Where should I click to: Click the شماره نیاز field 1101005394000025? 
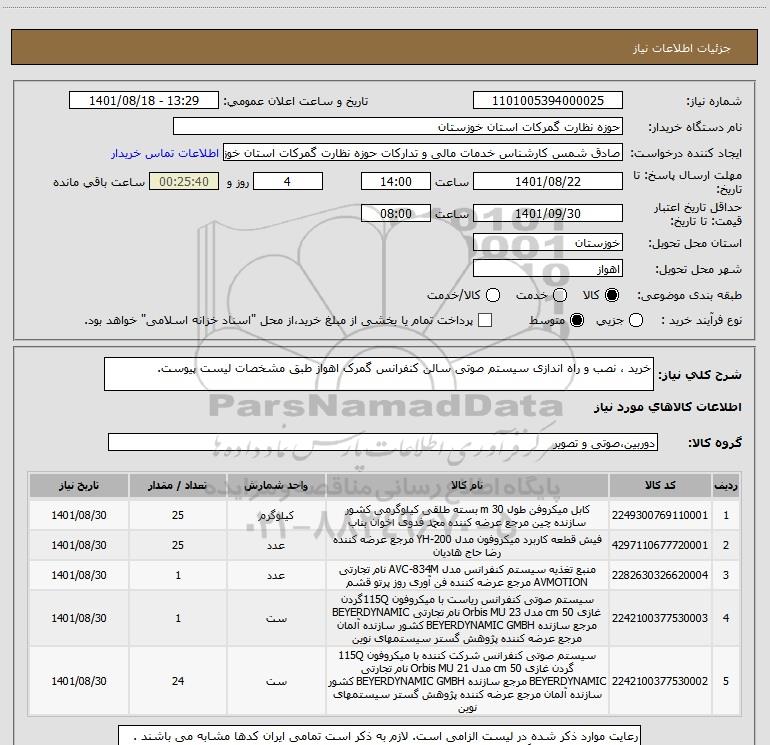click(x=548, y=101)
